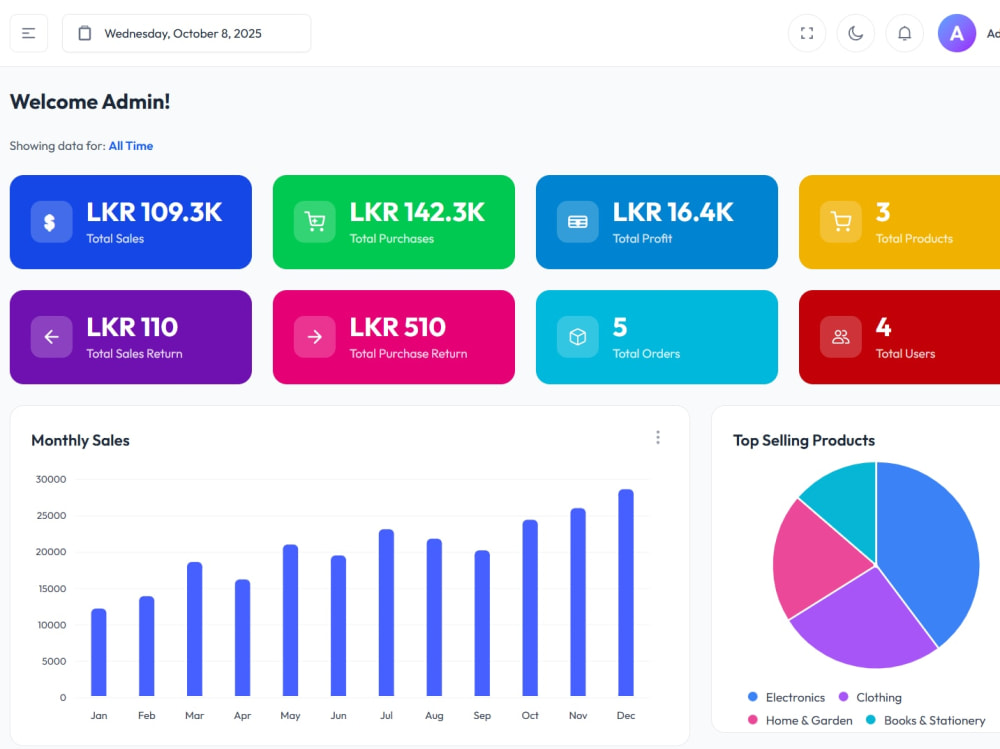Click the Dec bar in Monthly Sales
Screen dimensions: 1000x749
click(x=626, y=593)
